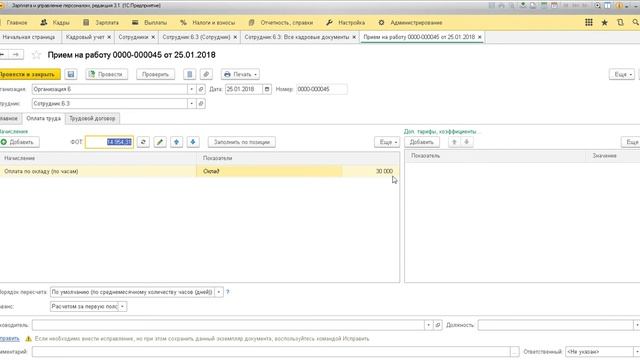
Task: Move accrual row down with arrow
Action: pos(193,142)
